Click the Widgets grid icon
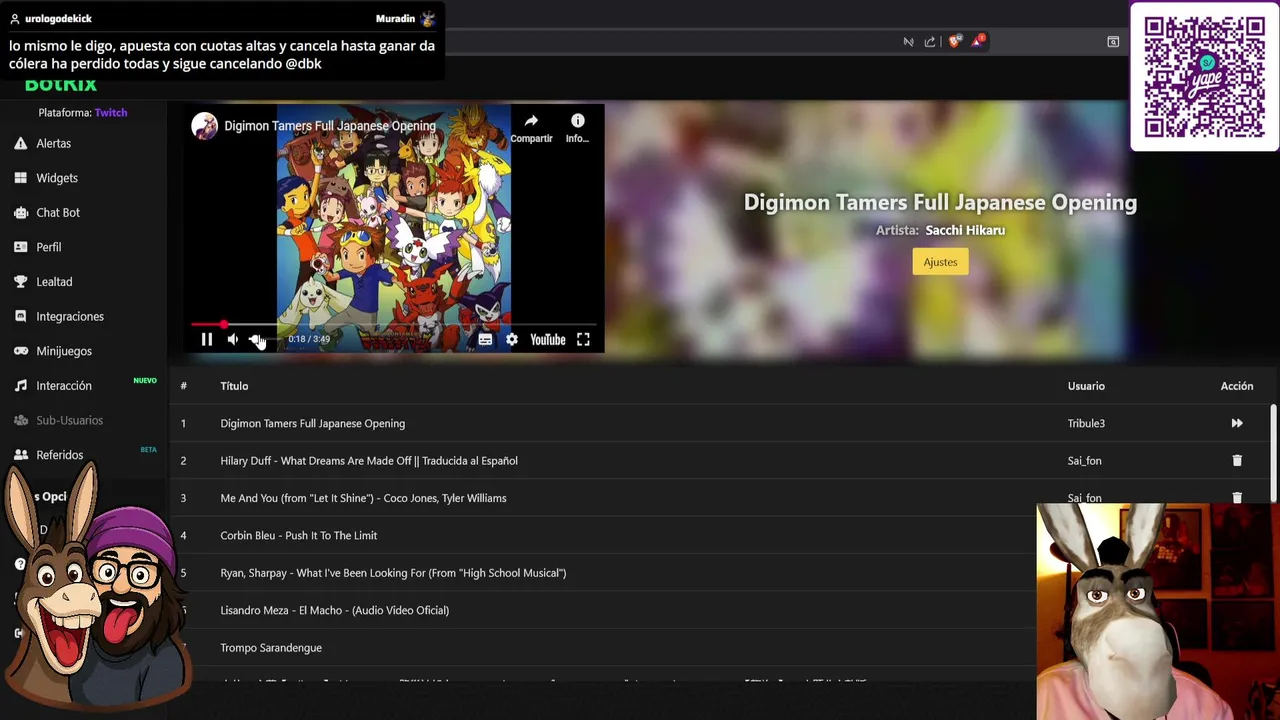Image resolution: width=1280 pixels, height=720 pixels. click(x=20, y=178)
